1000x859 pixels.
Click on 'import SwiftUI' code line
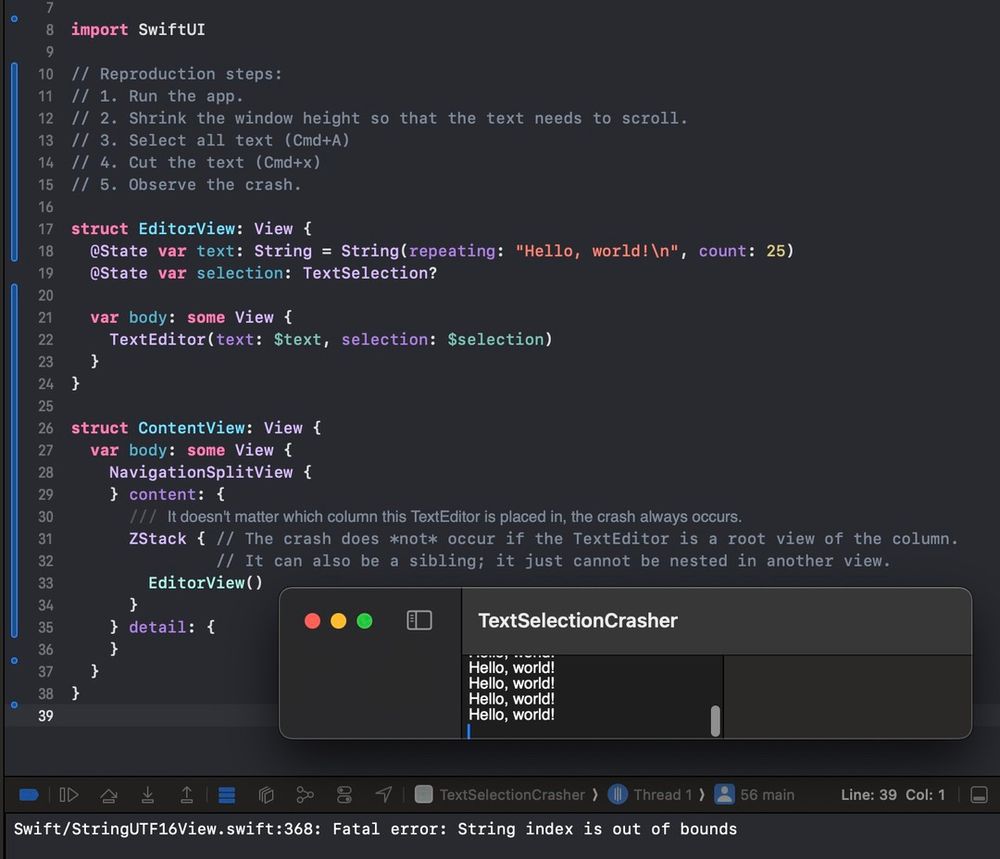point(138,29)
